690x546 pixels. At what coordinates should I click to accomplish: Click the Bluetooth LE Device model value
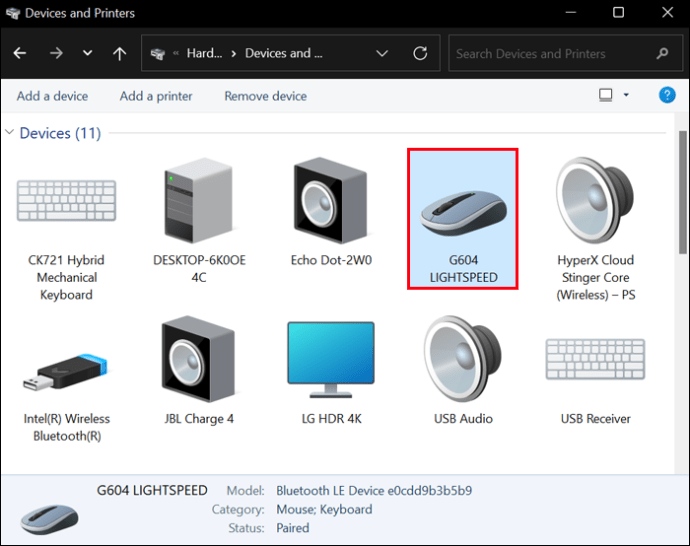coord(374,491)
